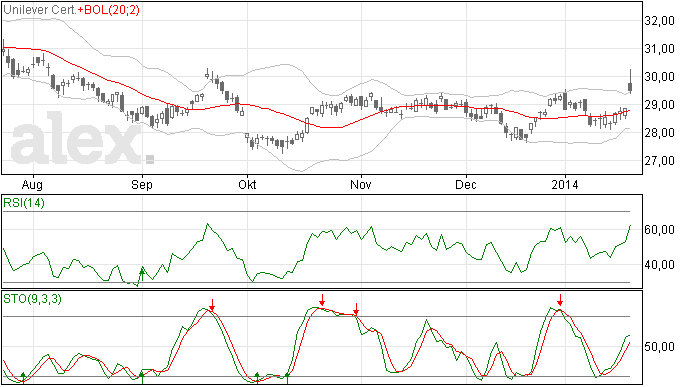The height and width of the screenshot is (387, 690).
Task: Click the Aug date axis label
Action: 32,185
